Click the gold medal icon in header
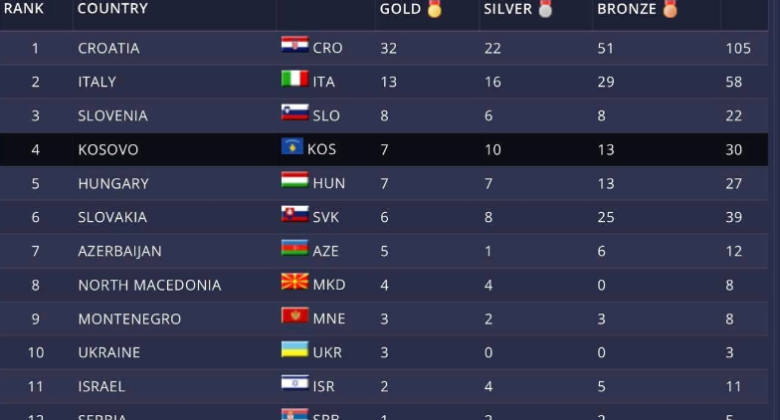The image size is (780, 420). (434, 8)
